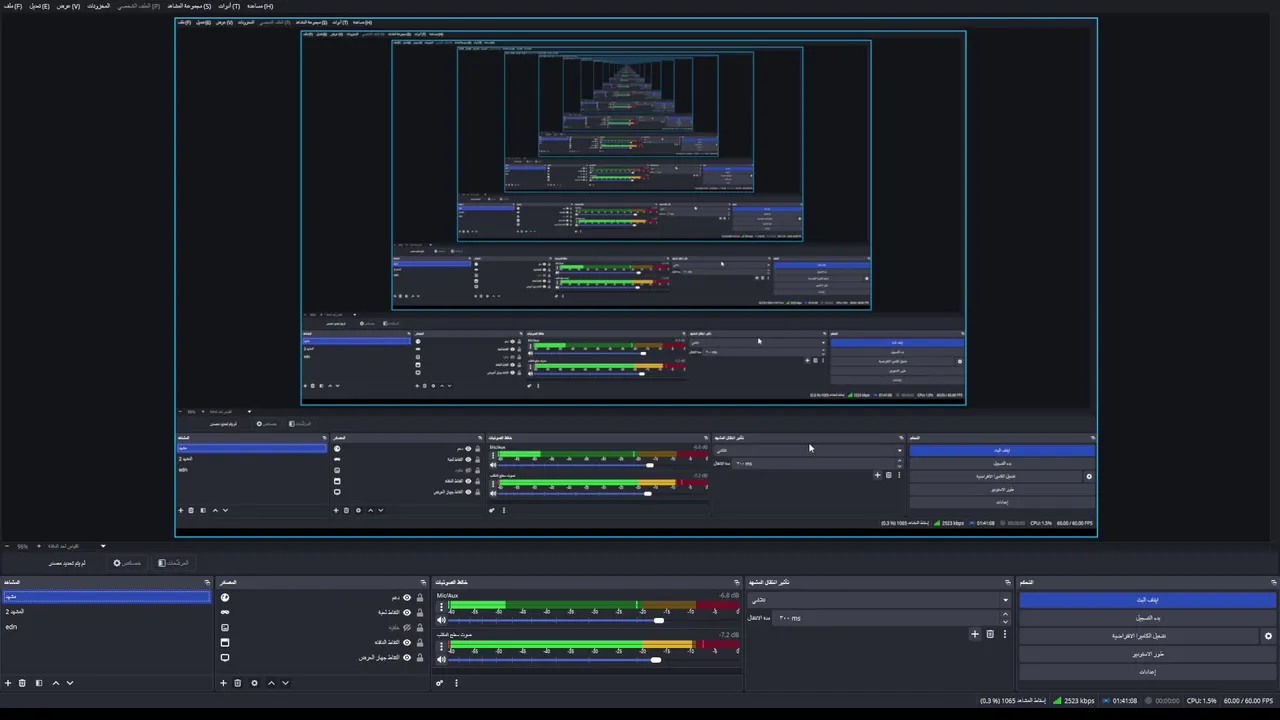Toggle visibility of the display capture source
The width and height of the screenshot is (1280, 720).
(407, 657)
